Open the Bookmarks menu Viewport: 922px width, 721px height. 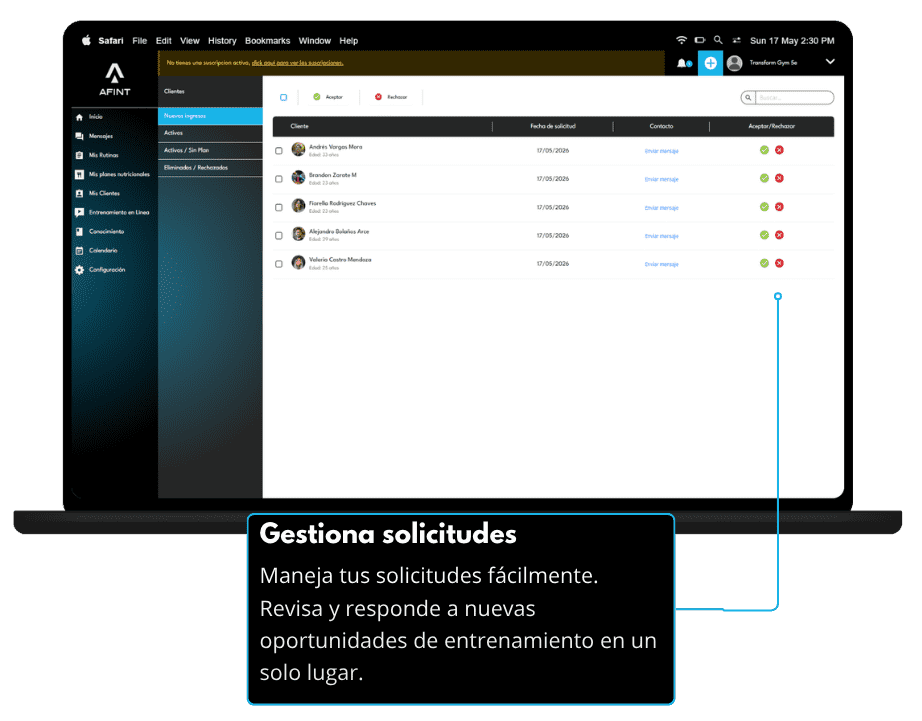(x=268, y=41)
